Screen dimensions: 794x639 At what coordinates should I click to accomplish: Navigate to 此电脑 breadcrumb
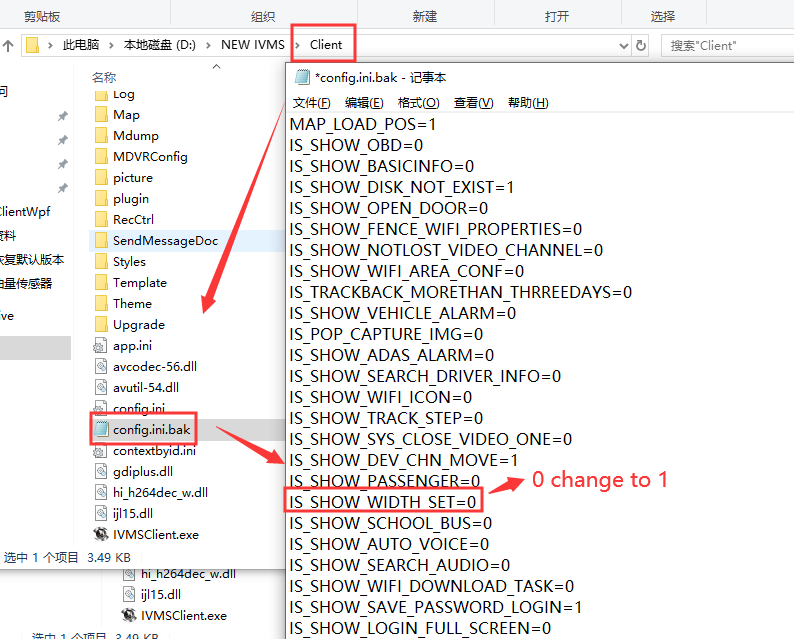pos(81,45)
